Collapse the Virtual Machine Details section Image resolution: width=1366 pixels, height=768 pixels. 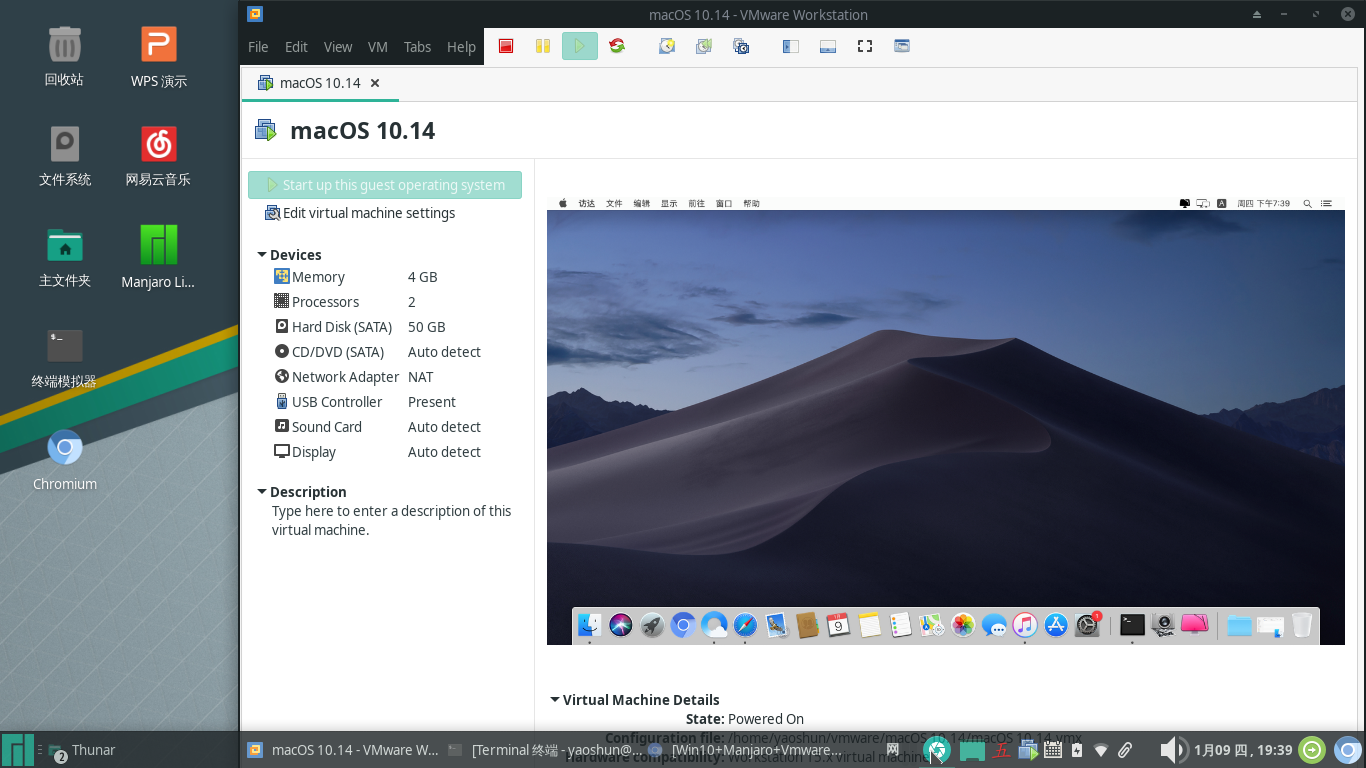[555, 700]
